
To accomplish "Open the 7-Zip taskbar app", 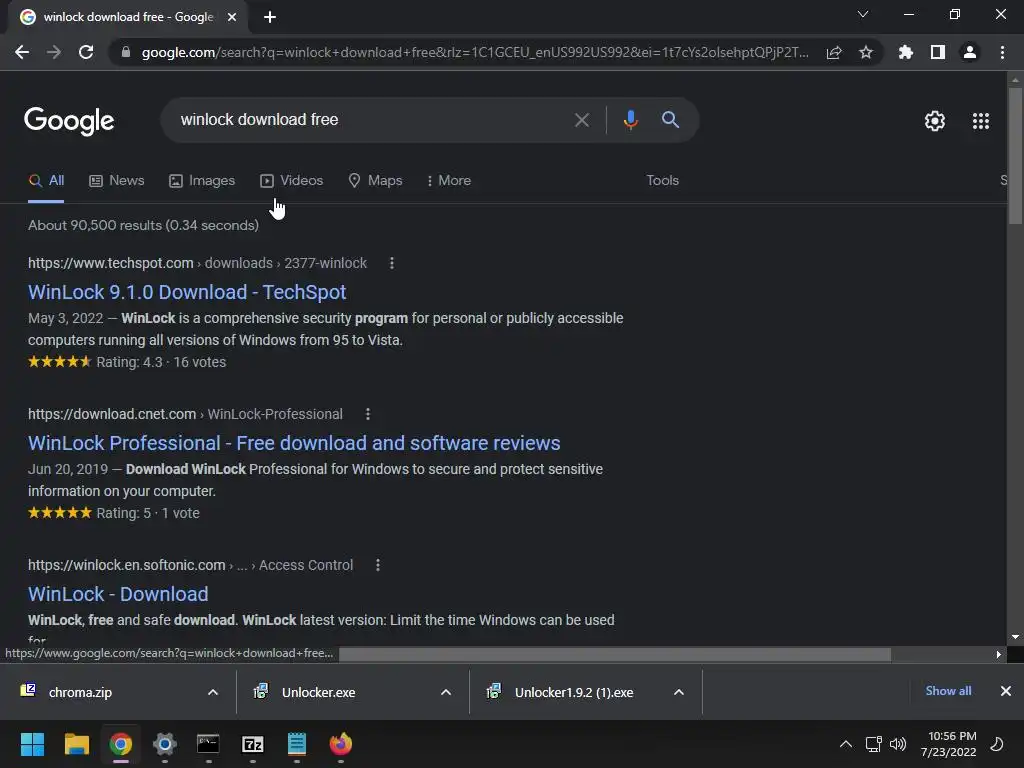I will [253, 744].
